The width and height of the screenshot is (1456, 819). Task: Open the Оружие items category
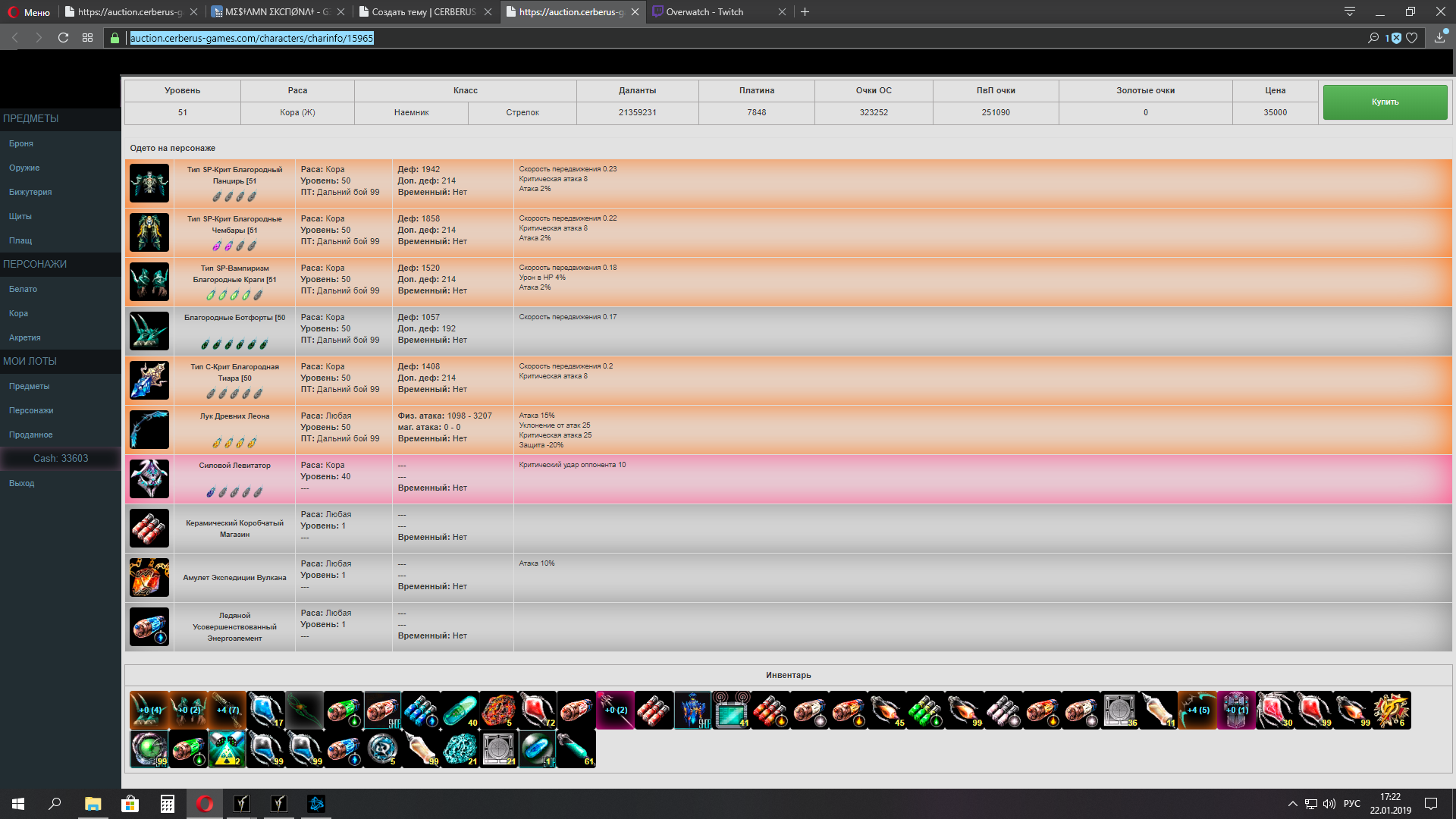24,168
